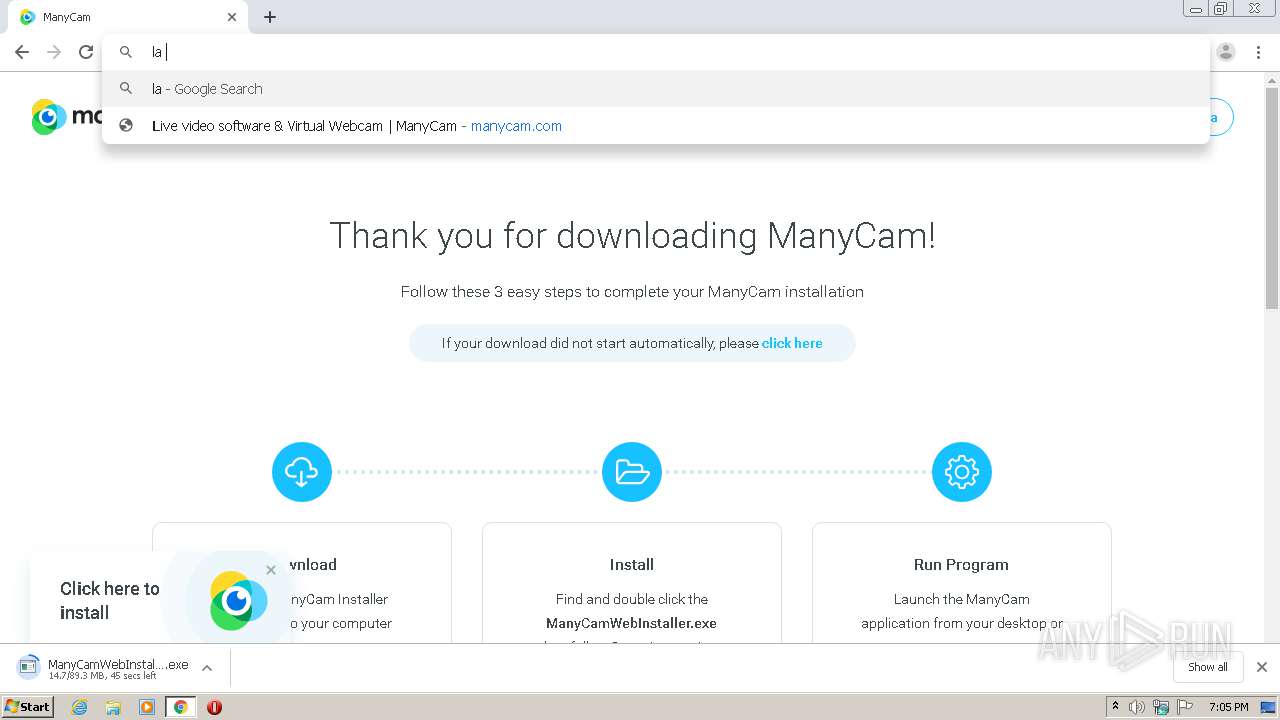This screenshot has width=1280, height=720.
Task: Click the 'Click here to install' popup text
Action: click(x=109, y=600)
